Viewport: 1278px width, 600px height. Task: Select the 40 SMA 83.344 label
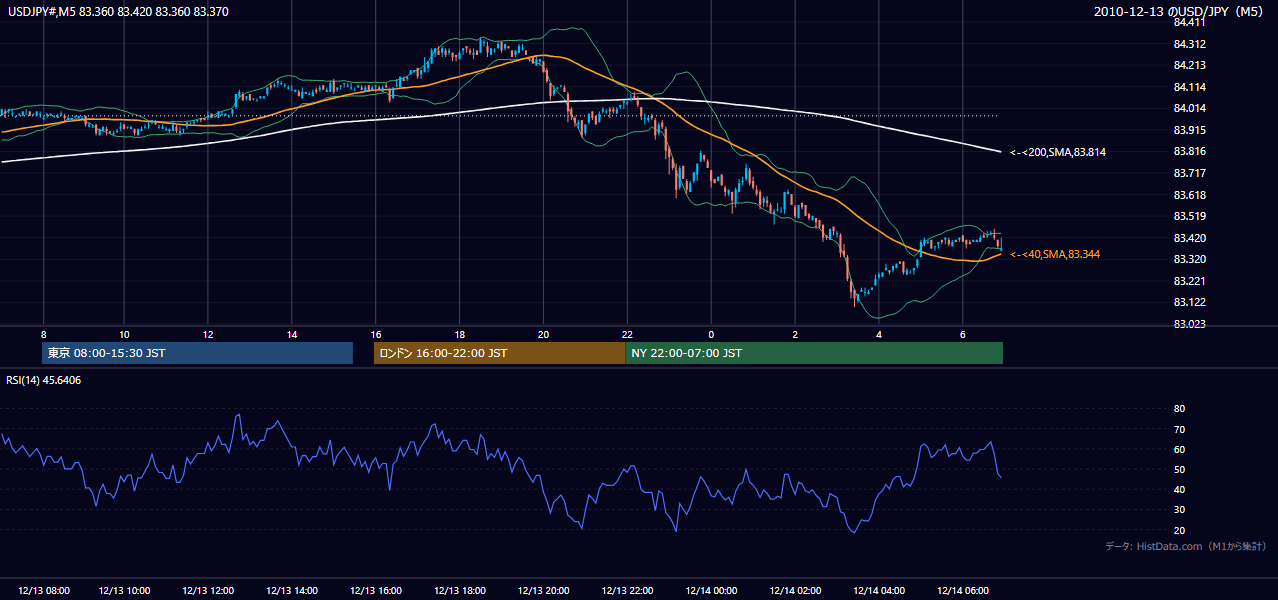1055,254
